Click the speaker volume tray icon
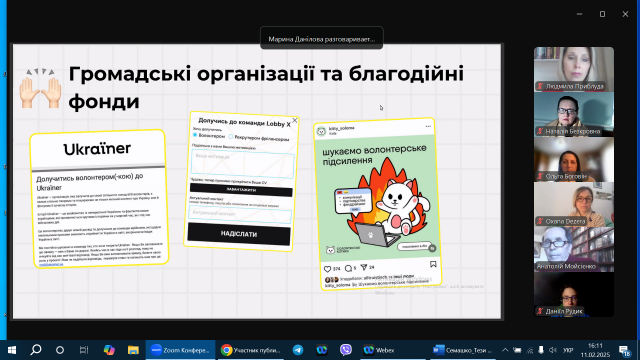Viewport: 640px width, 360px height. (x=553, y=350)
